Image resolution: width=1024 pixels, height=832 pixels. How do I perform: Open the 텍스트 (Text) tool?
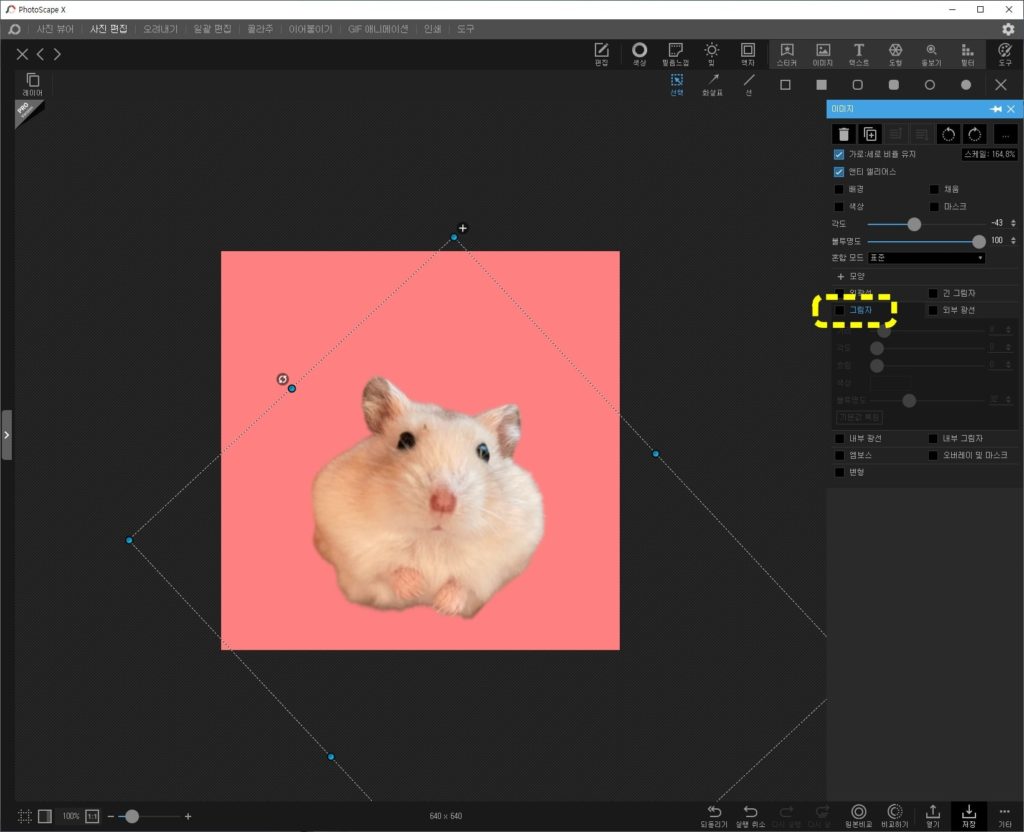[x=859, y=55]
